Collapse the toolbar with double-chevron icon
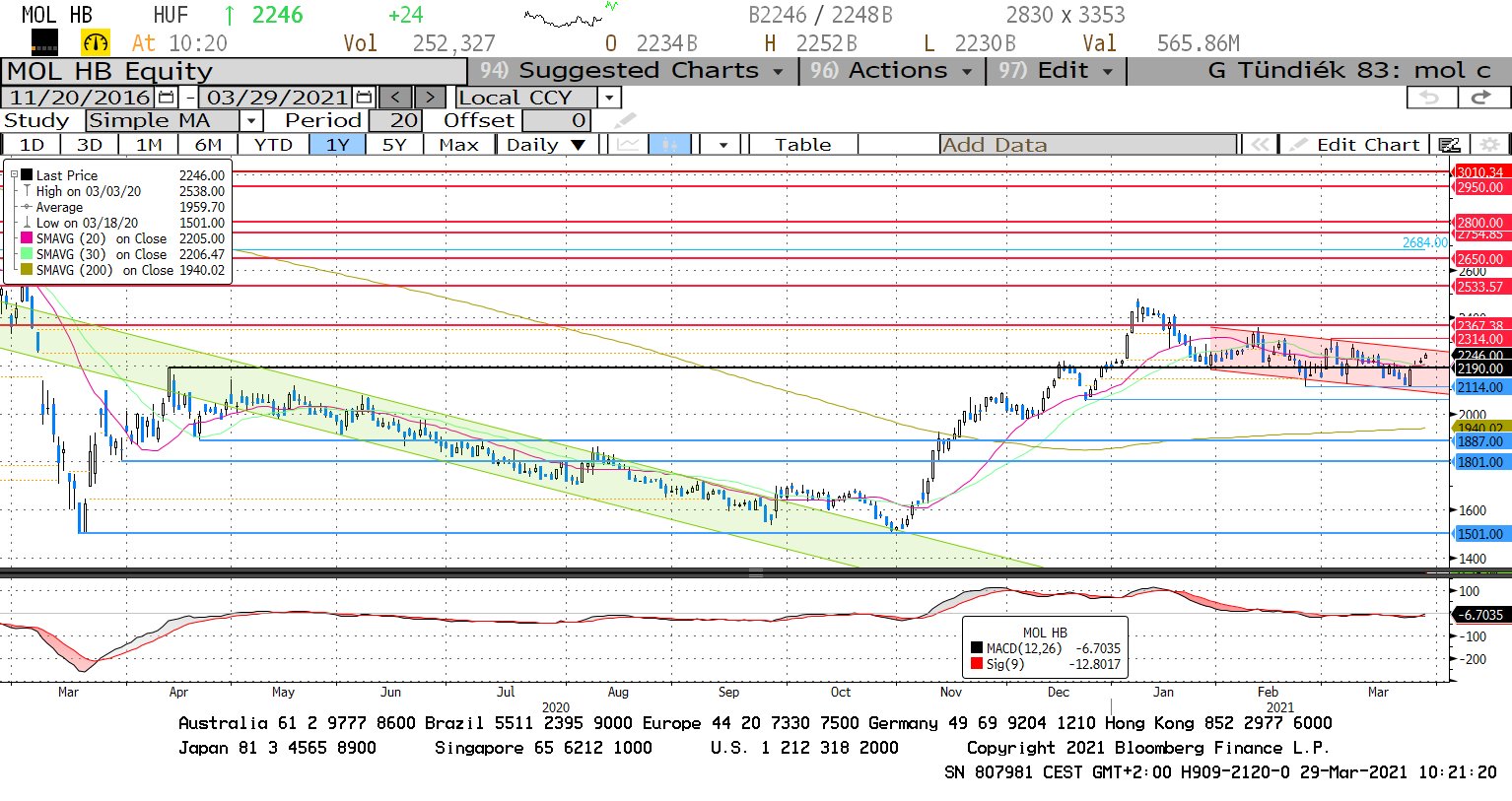 click(x=1260, y=145)
